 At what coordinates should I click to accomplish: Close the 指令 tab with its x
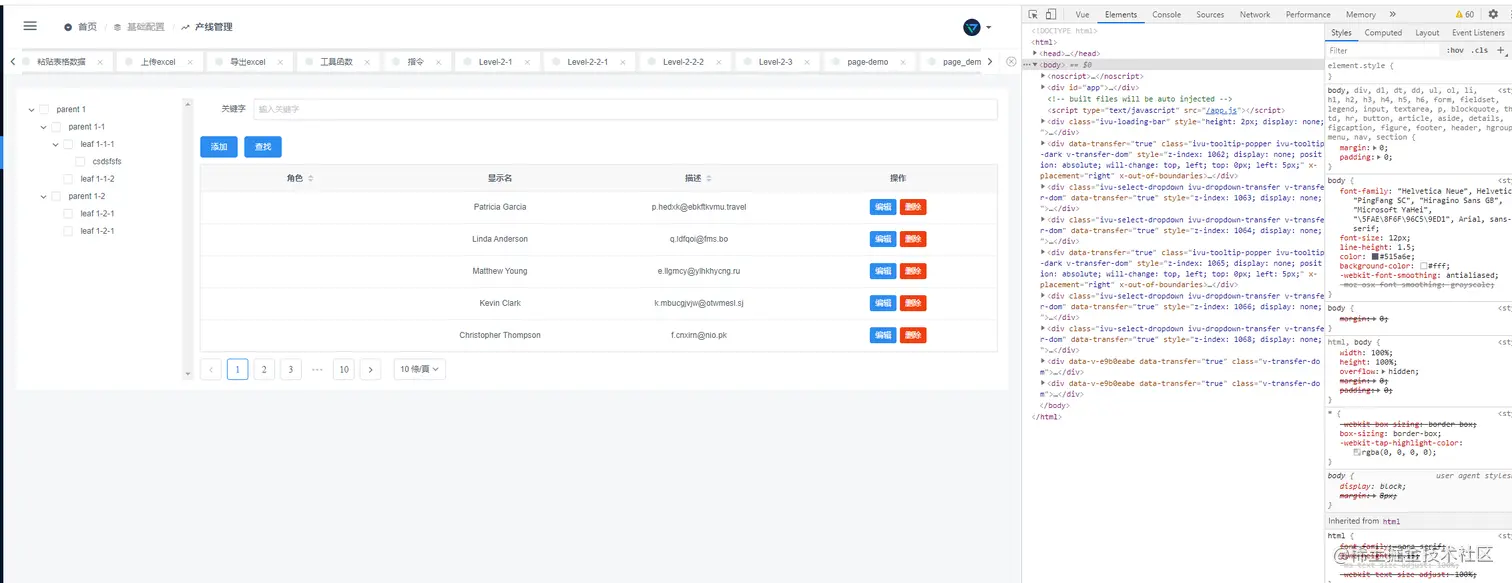point(438,62)
